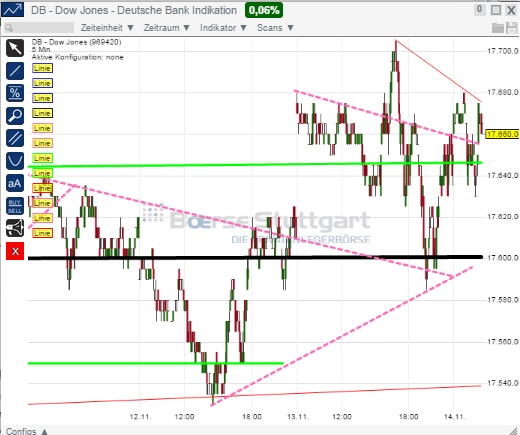The height and width of the screenshot is (435, 520).
Task: Expand the Configs panel
Action: pos(27,431)
